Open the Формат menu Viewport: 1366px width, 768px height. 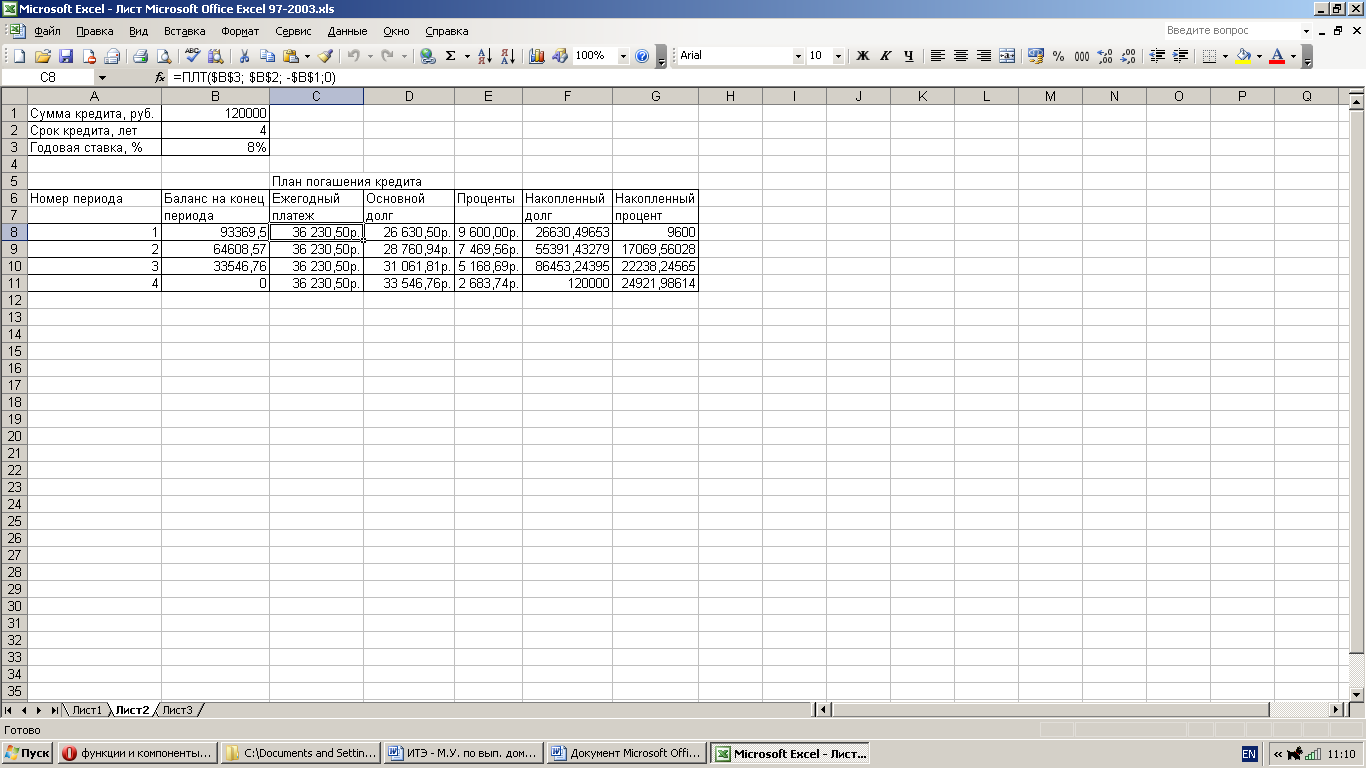pos(240,31)
